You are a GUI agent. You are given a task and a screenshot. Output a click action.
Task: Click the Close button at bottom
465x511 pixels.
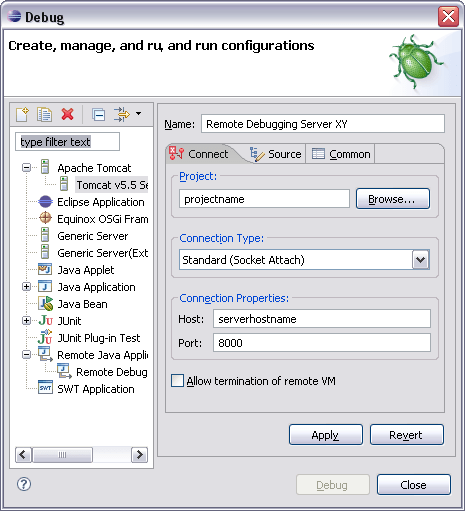pos(414,485)
